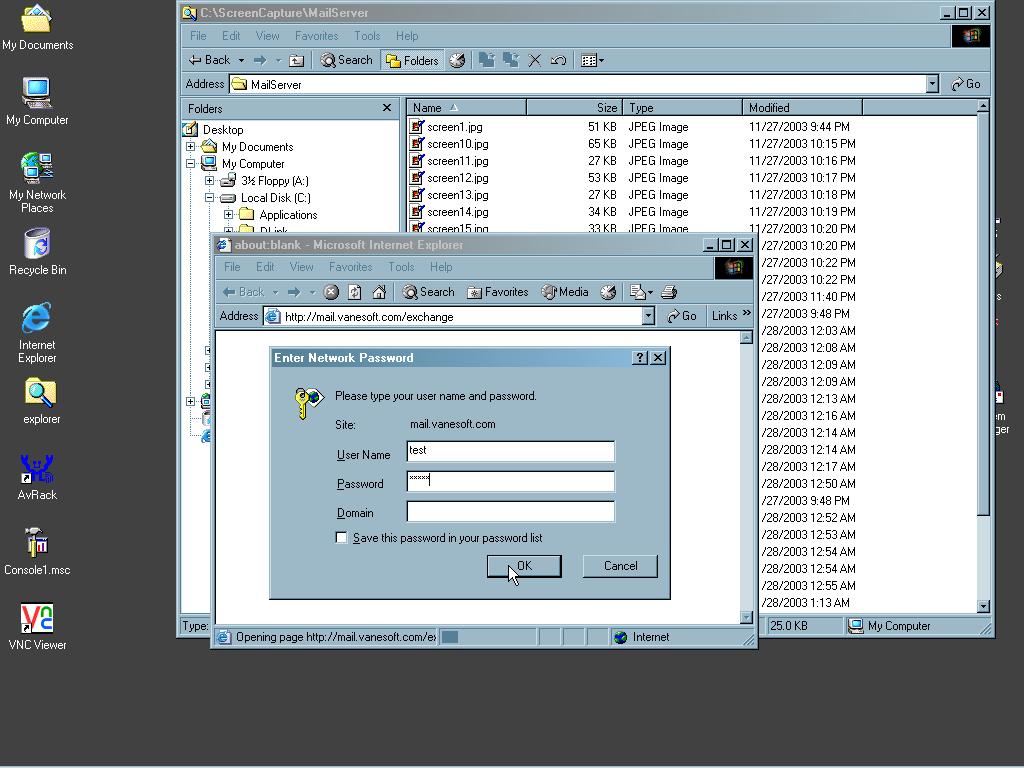
Task: Select the AvRack desktop icon
Action: coord(37,477)
